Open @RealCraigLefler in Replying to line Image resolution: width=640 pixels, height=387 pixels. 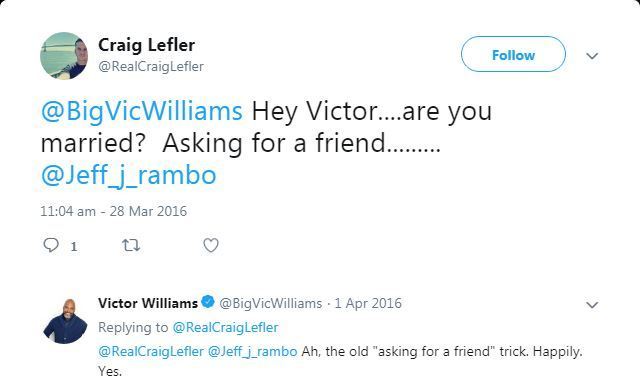pyautogui.click(x=225, y=327)
